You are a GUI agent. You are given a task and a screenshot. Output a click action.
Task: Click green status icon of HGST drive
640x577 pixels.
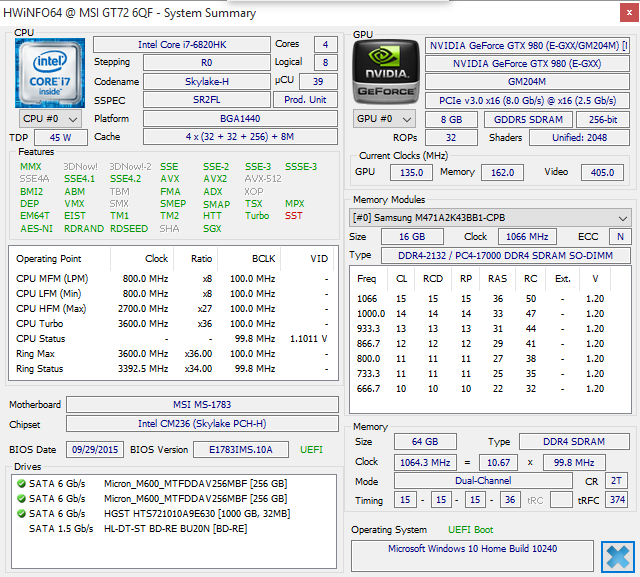[21, 513]
